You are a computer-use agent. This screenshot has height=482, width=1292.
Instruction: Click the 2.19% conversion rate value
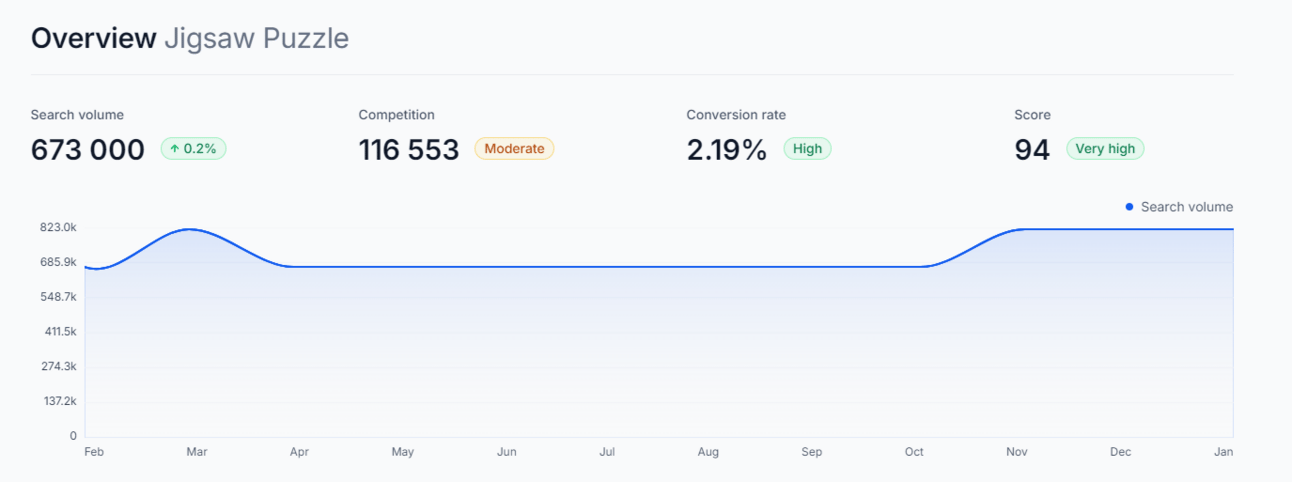[x=726, y=149]
